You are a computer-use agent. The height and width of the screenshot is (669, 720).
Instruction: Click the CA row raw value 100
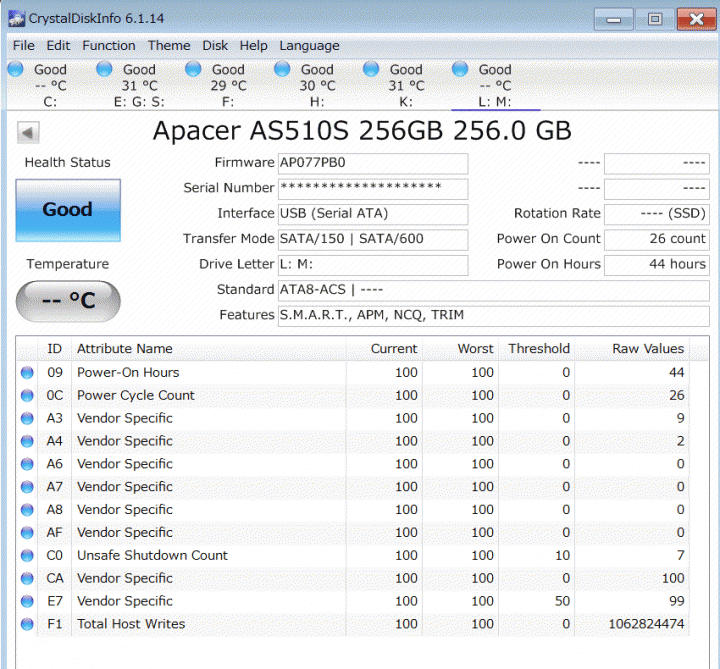point(673,578)
